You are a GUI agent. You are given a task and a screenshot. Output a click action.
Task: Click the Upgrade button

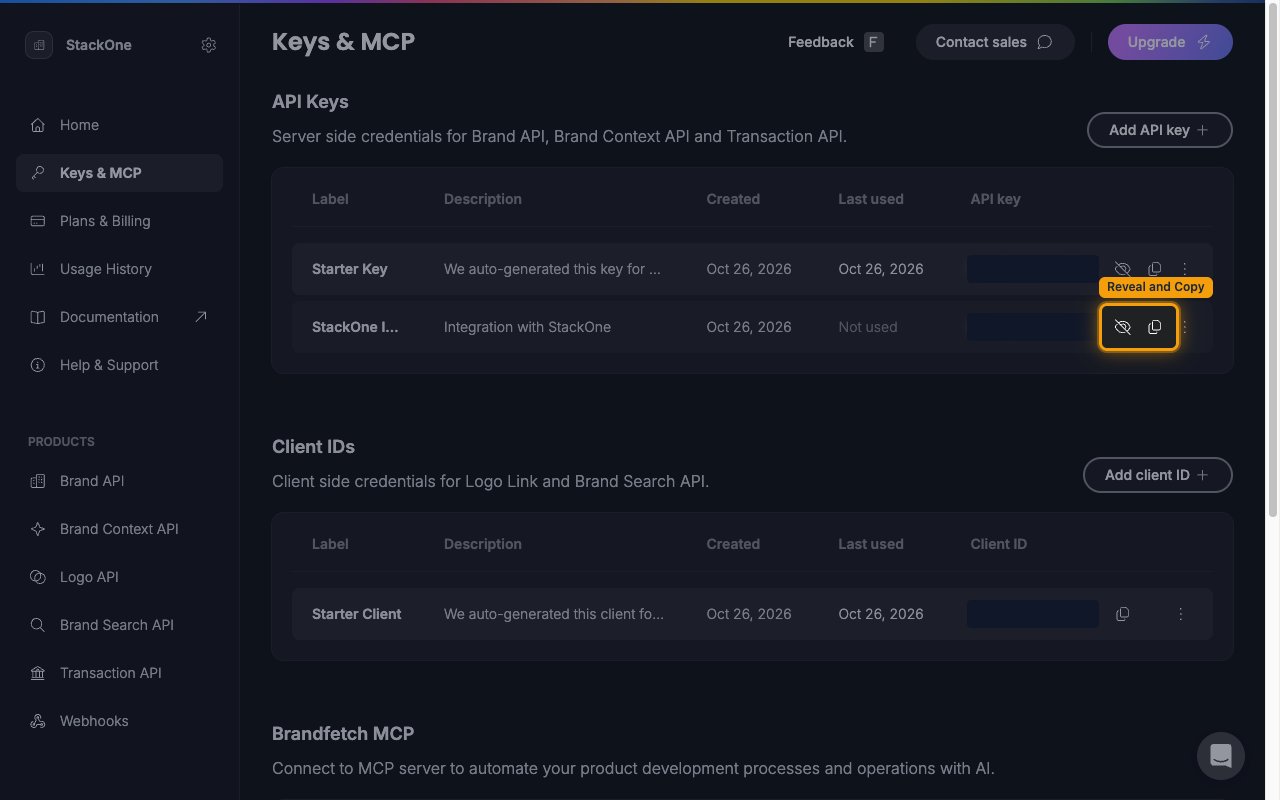pos(1170,42)
